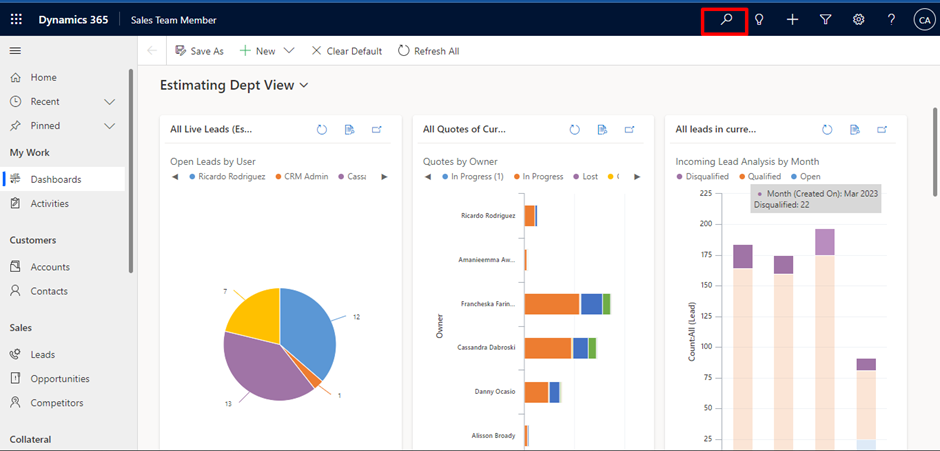View records of All Live Leads chart

350,129
